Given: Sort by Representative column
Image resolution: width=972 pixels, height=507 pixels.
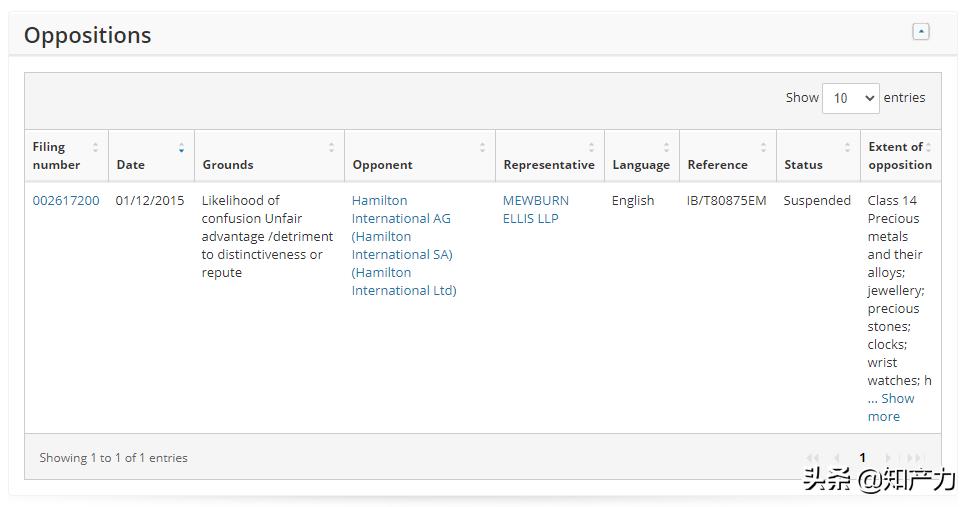Looking at the screenshot, I should pyautogui.click(x=549, y=156).
